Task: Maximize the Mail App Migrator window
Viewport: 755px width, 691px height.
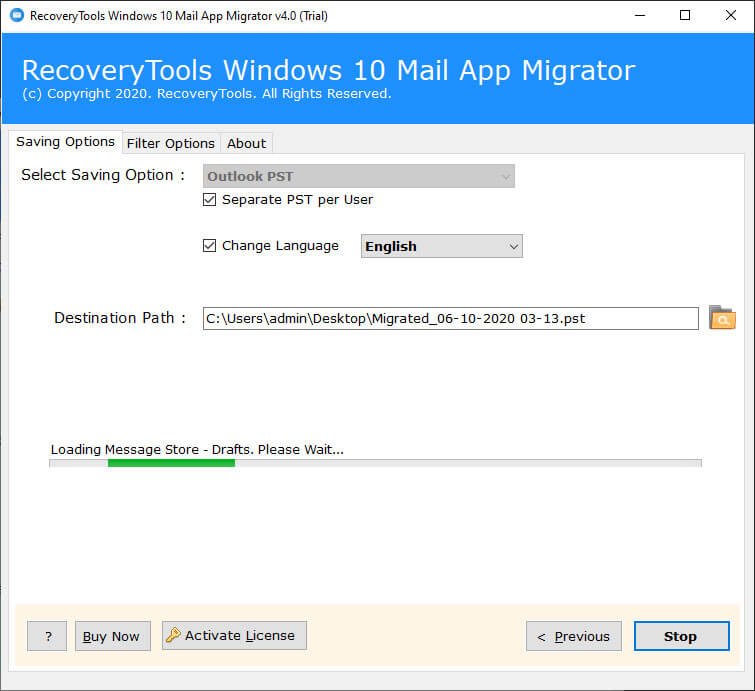Action: (685, 15)
